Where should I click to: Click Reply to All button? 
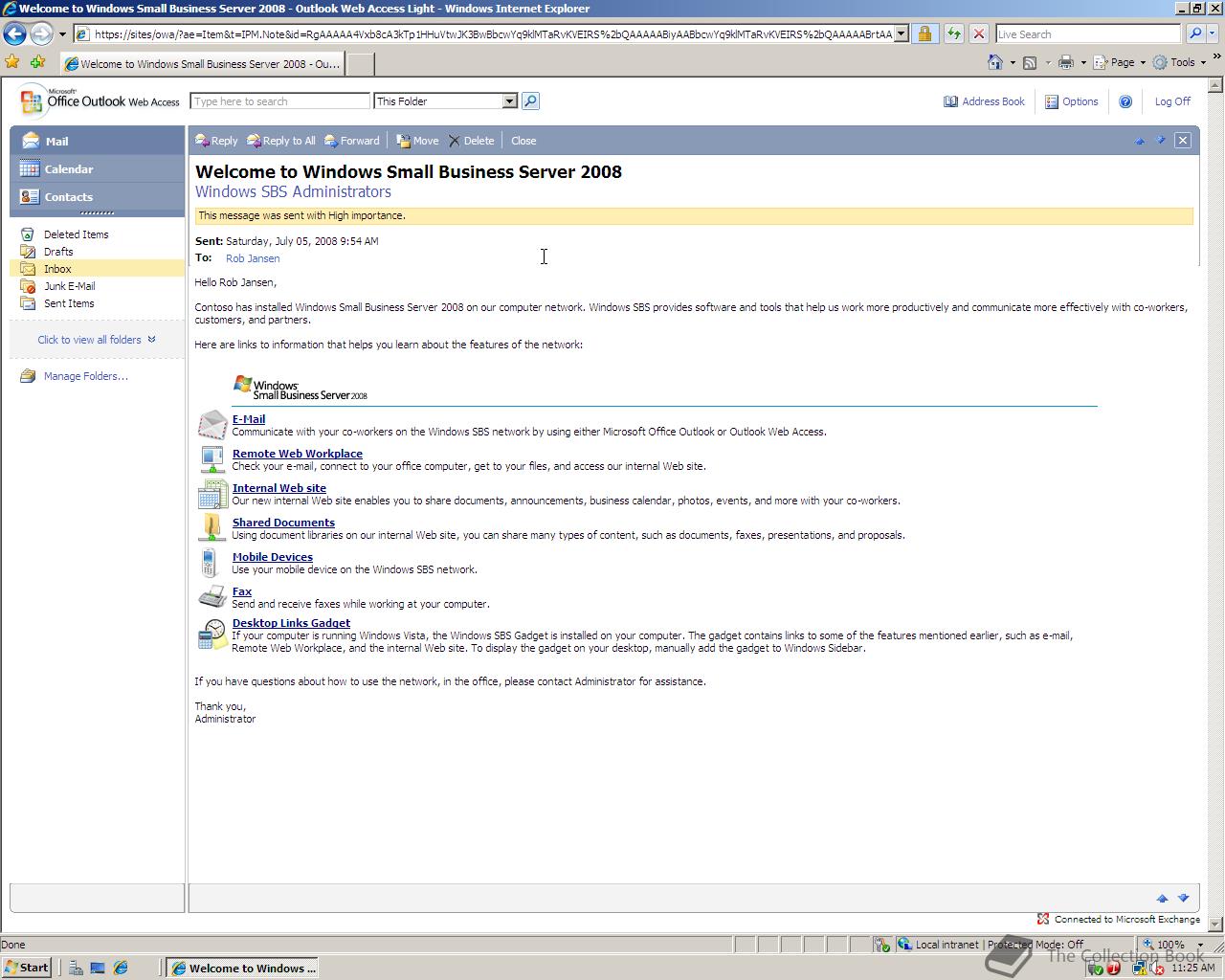pyautogui.click(x=280, y=141)
